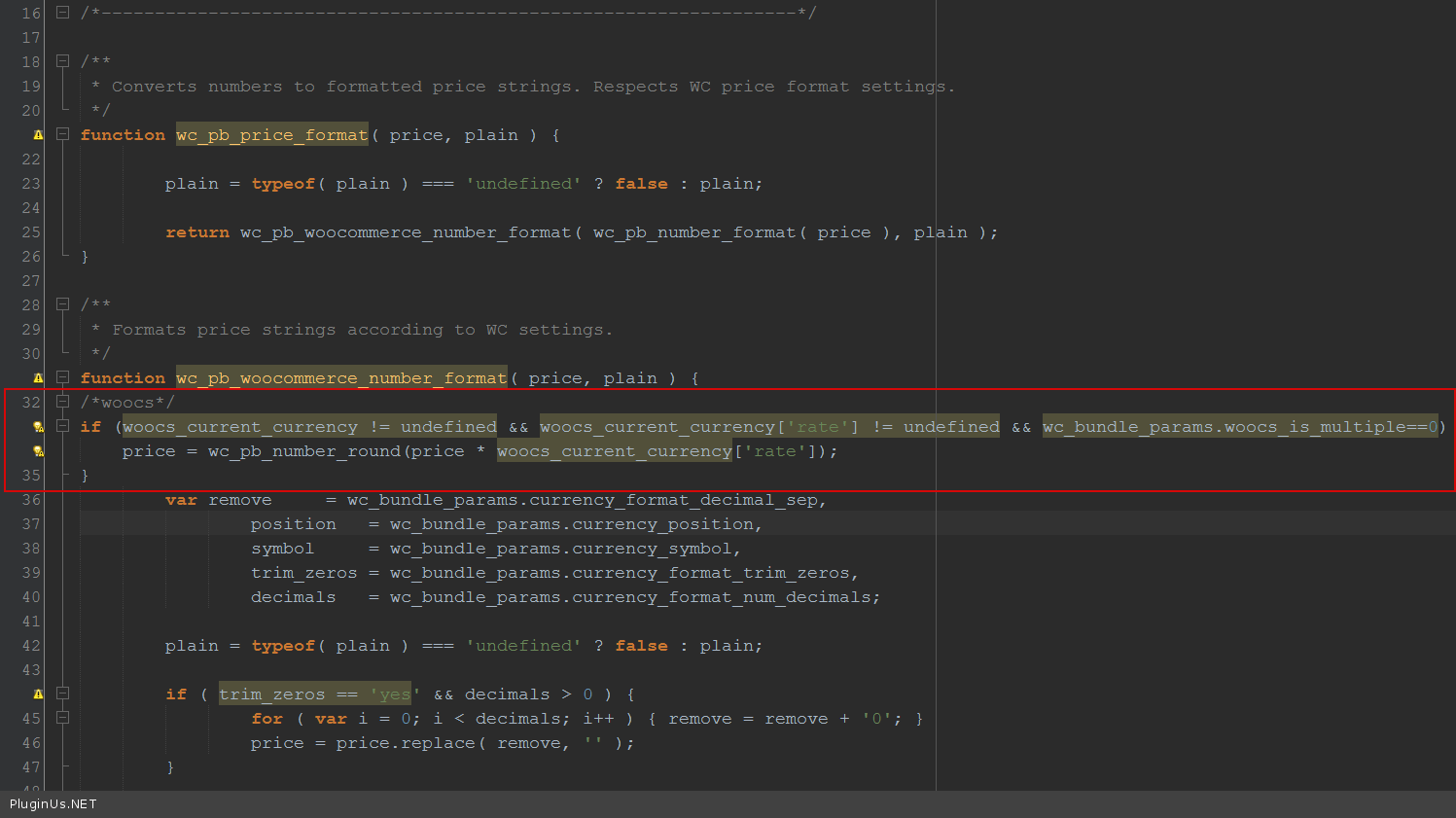Image resolution: width=1456 pixels, height=818 pixels.
Task: Click wc_pb_number_format call on line 25
Action: (694, 232)
